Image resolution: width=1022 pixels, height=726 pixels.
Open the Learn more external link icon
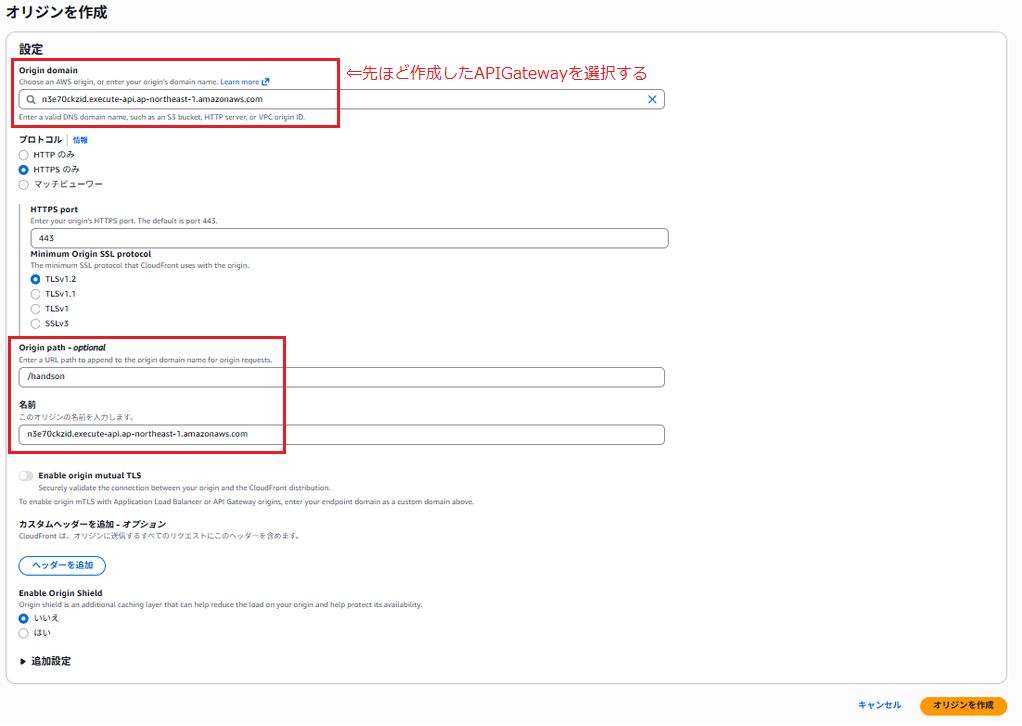tap(265, 82)
